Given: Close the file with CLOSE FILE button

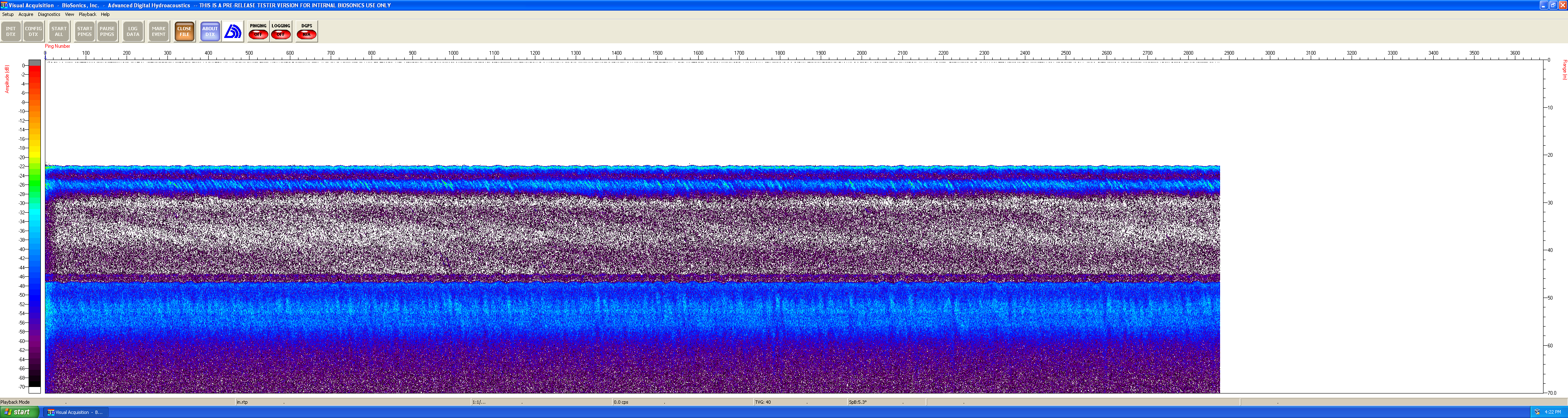Looking at the screenshot, I should tap(185, 32).
